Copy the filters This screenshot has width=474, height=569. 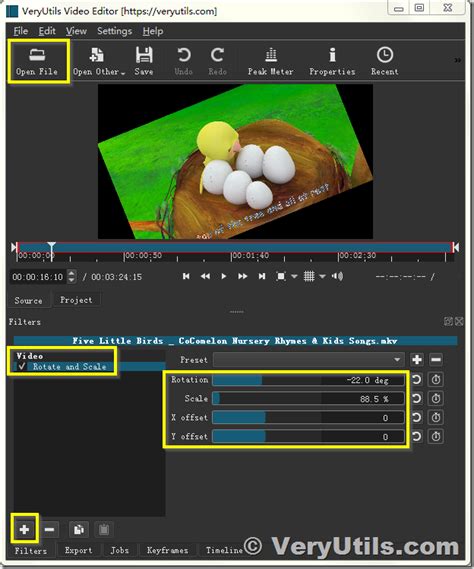(x=79, y=529)
